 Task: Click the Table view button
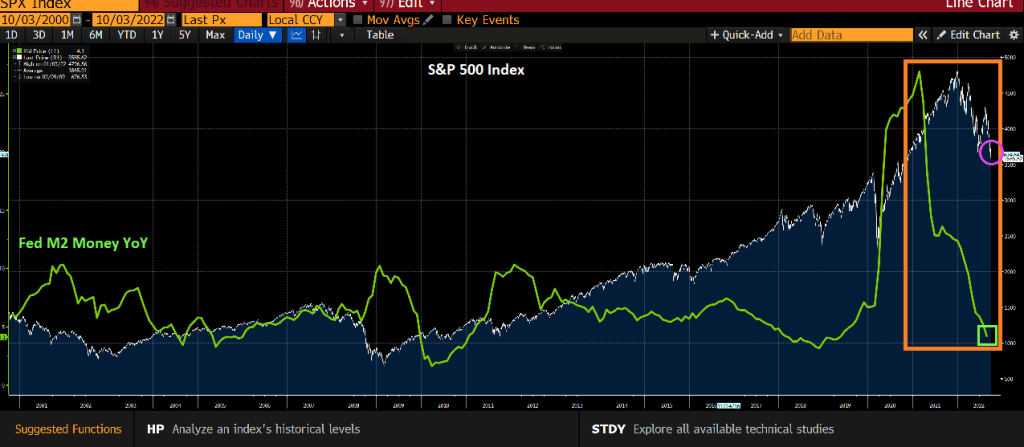click(x=379, y=35)
